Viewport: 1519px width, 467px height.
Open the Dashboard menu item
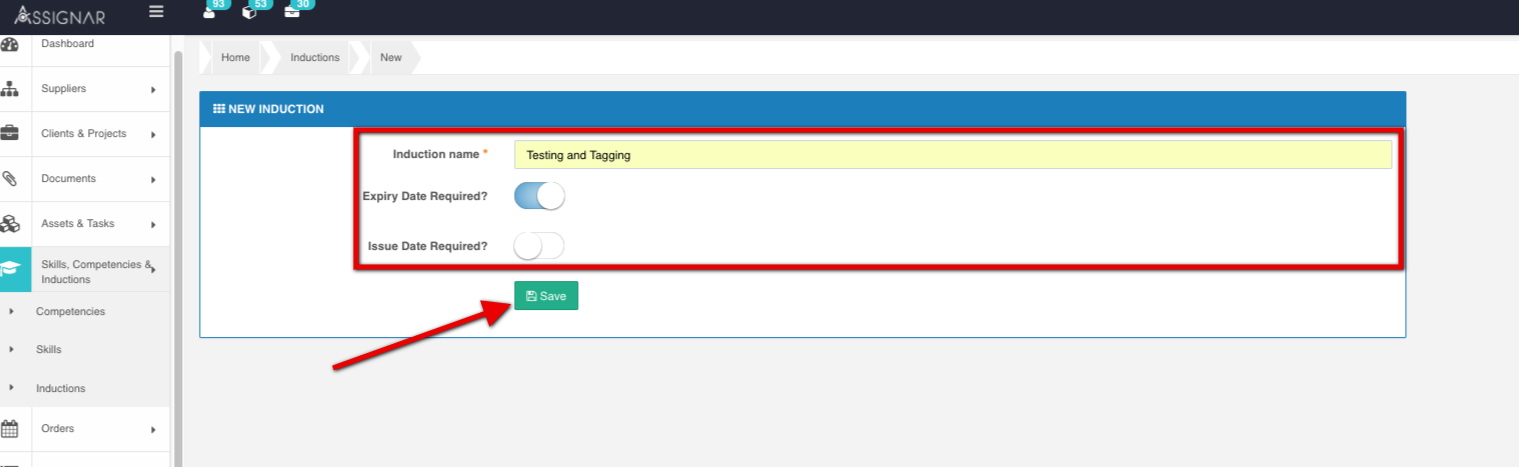[x=68, y=44]
